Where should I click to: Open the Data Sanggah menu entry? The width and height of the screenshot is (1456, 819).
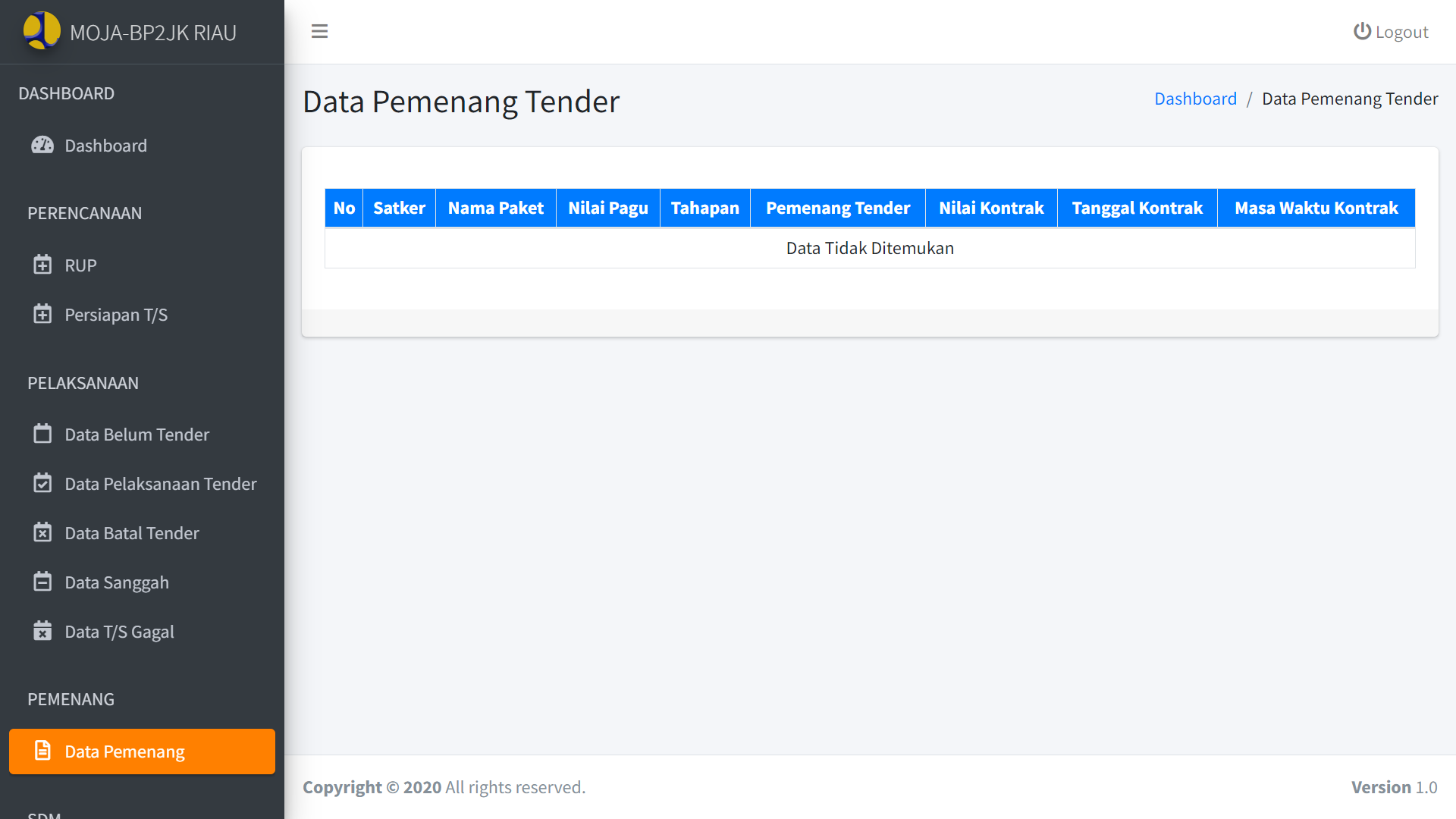coord(117,582)
